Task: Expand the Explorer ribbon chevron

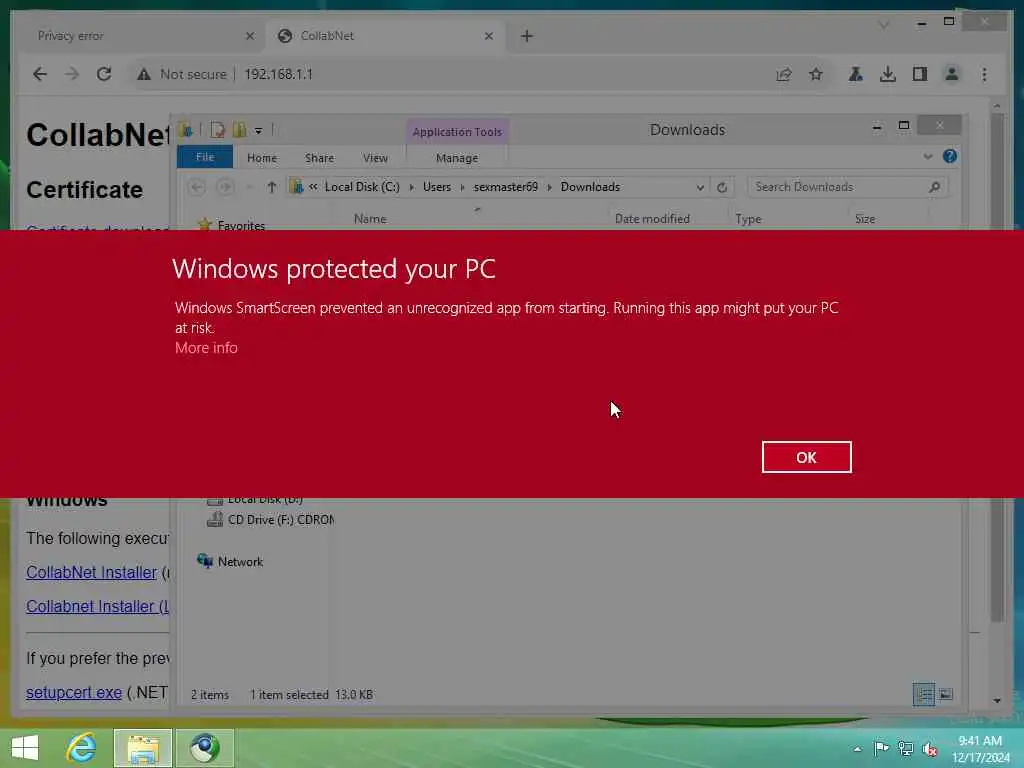Action: pos(927,157)
